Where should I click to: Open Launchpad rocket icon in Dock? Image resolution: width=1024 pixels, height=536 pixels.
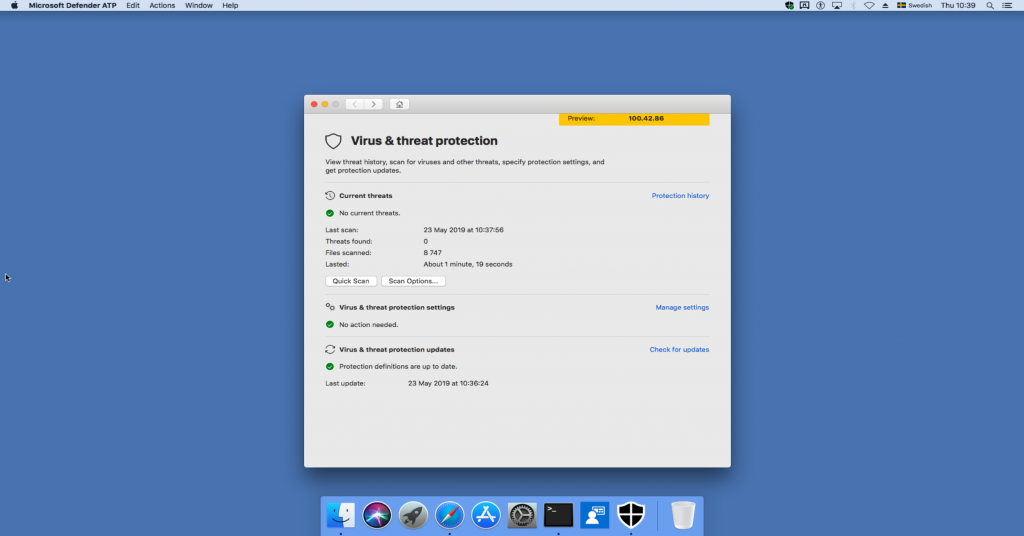point(413,515)
